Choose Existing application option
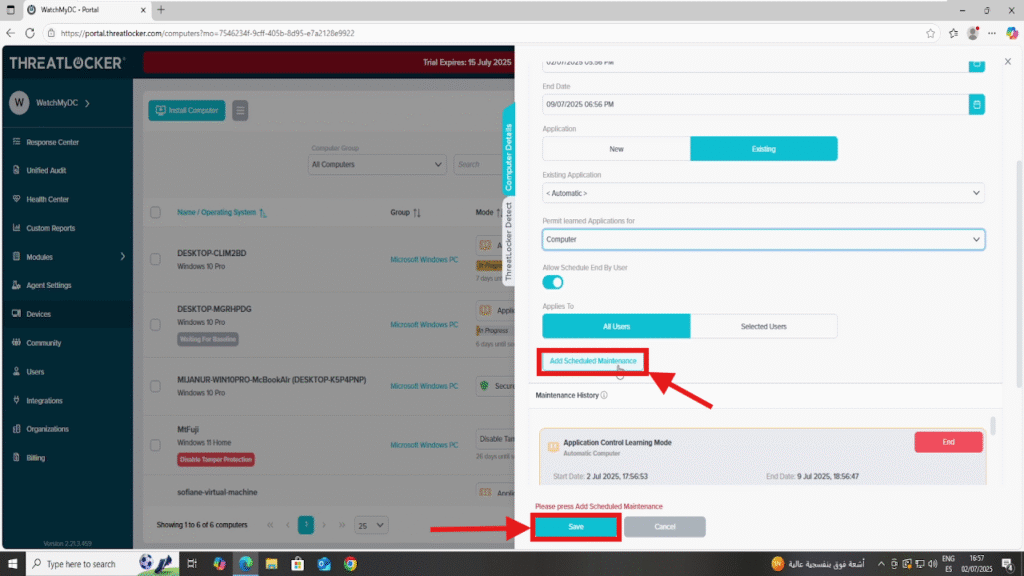The width and height of the screenshot is (1024, 576). point(763,149)
